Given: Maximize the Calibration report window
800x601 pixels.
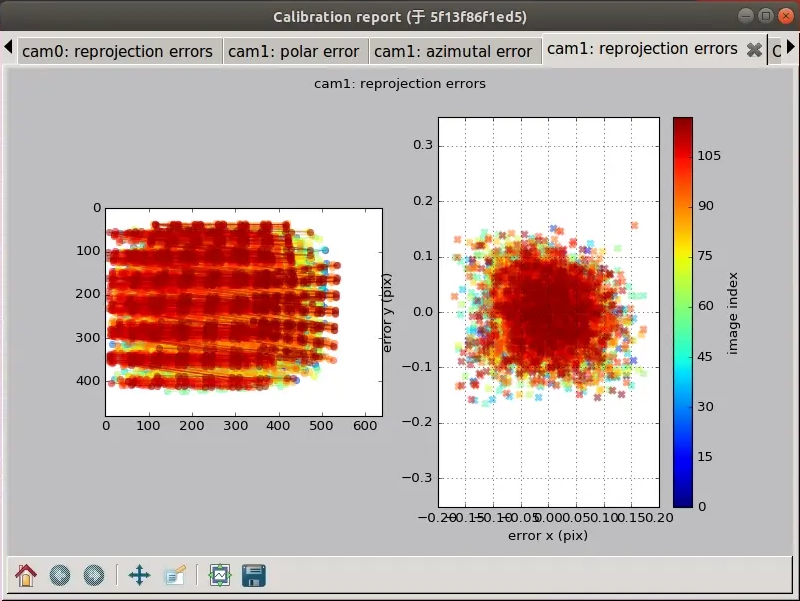Looking at the screenshot, I should [766, 16].
